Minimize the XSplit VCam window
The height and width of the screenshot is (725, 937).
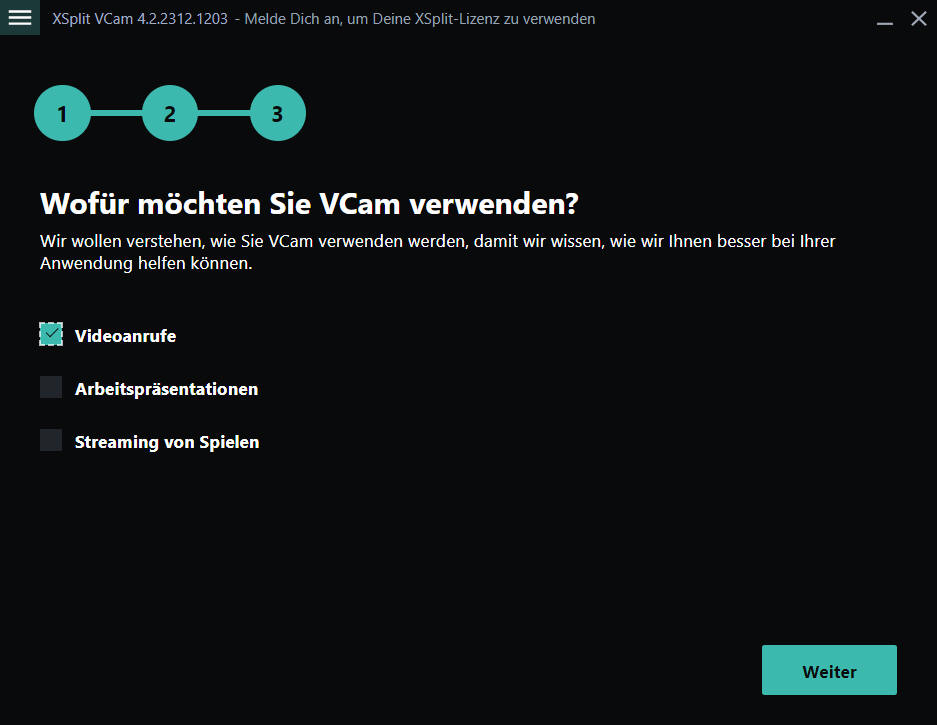pyautogui.click(x=884, y=19)
